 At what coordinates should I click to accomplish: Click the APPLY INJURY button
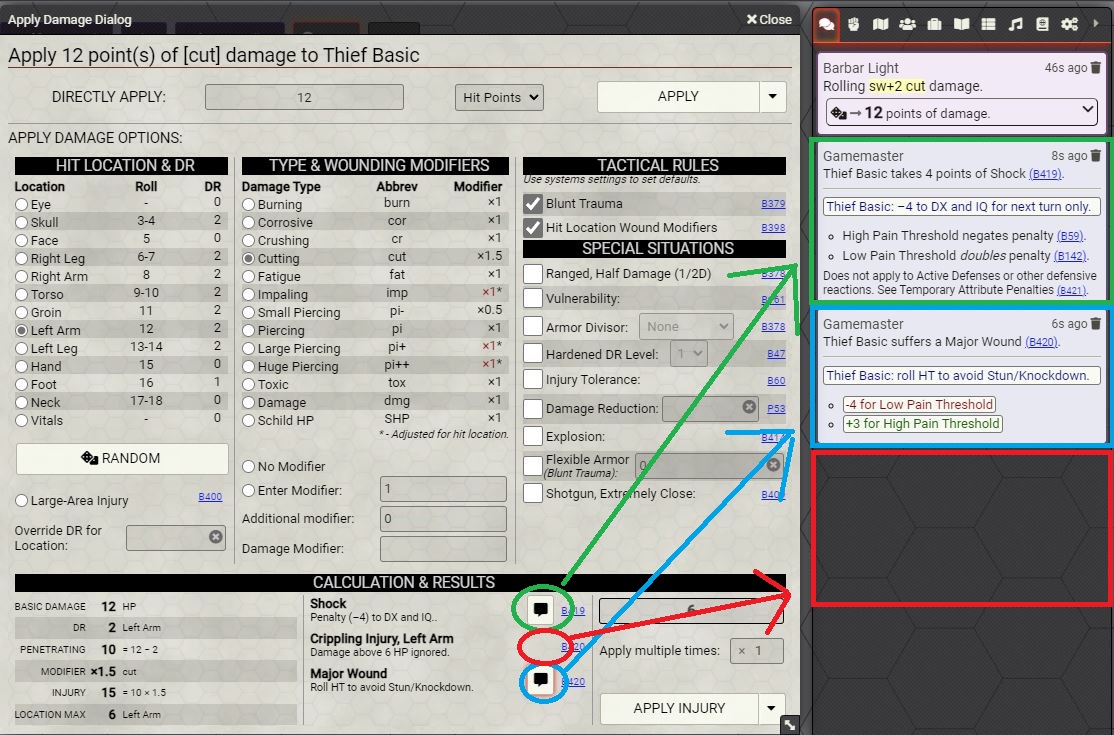click(678, 708)
